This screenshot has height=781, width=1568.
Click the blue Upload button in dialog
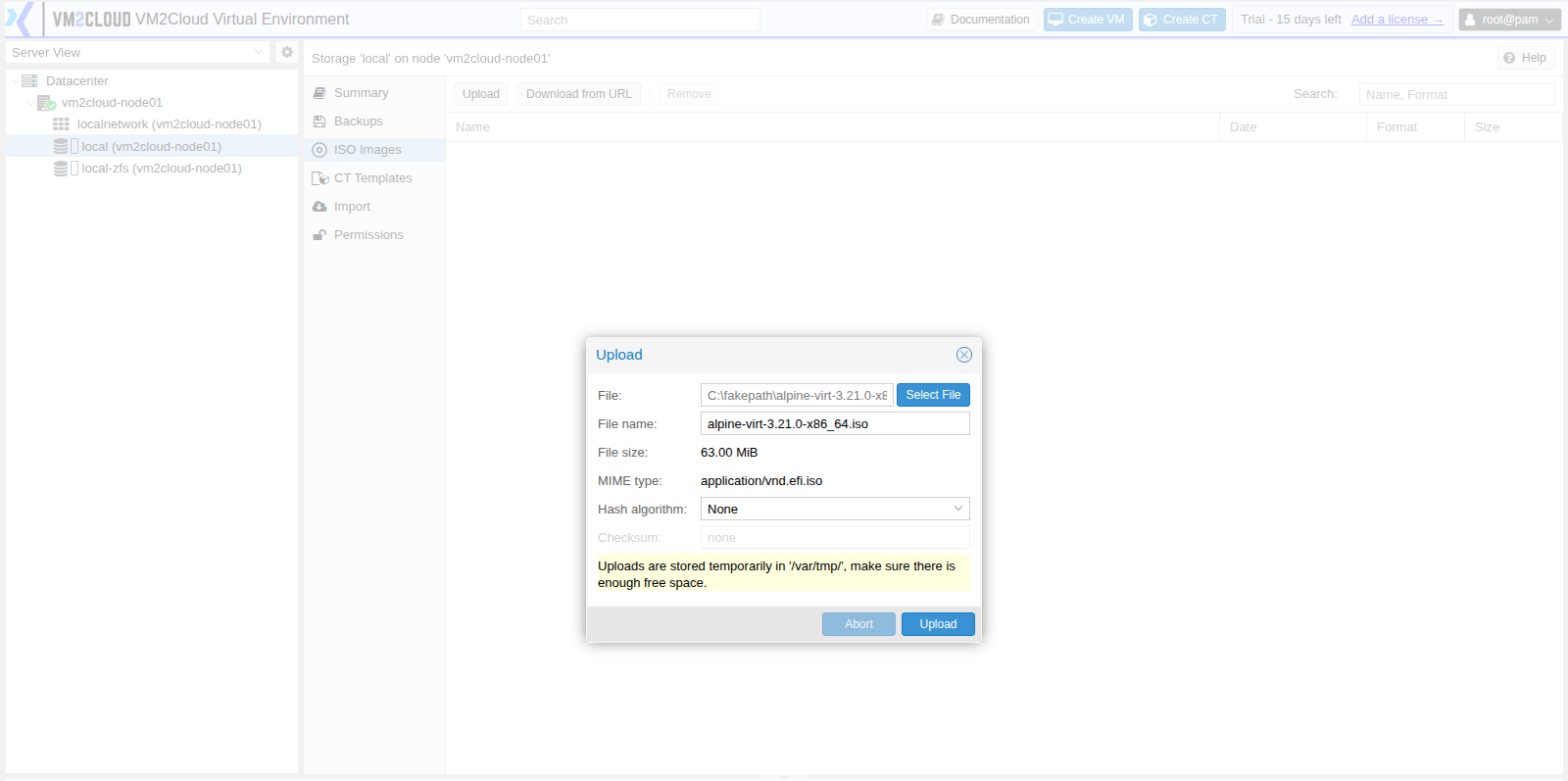pyautogui.click(x=938, y=624)
